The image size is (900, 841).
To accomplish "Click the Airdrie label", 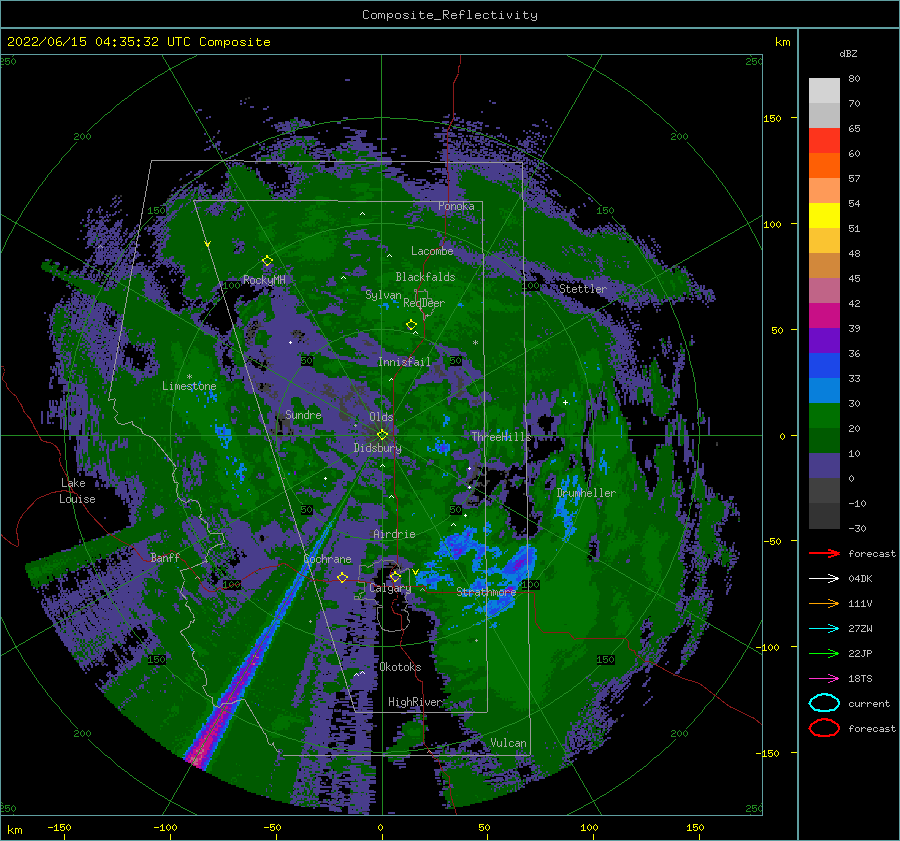I will tap(394, 534).
